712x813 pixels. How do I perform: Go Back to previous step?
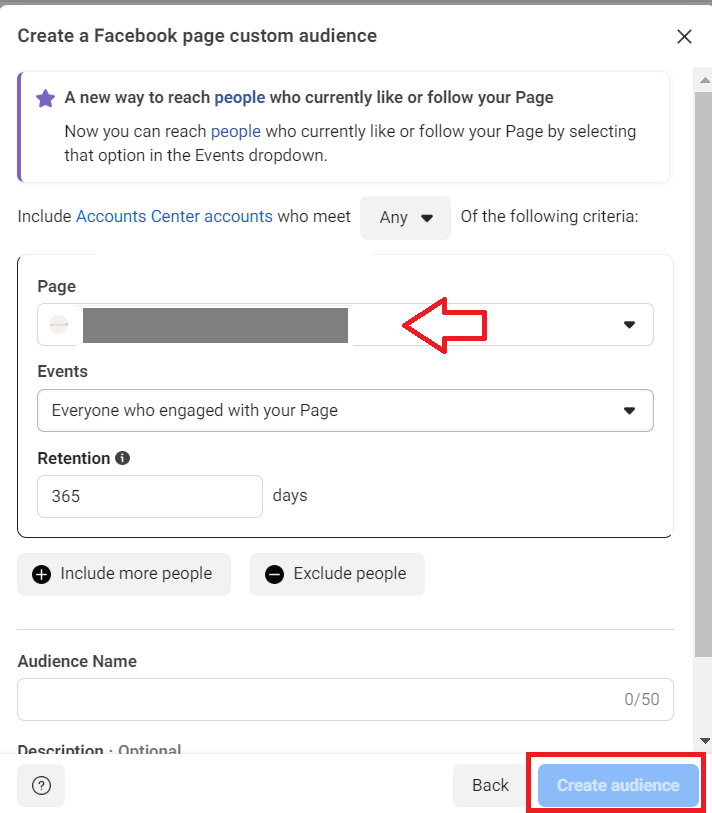(x=490, y=786)
